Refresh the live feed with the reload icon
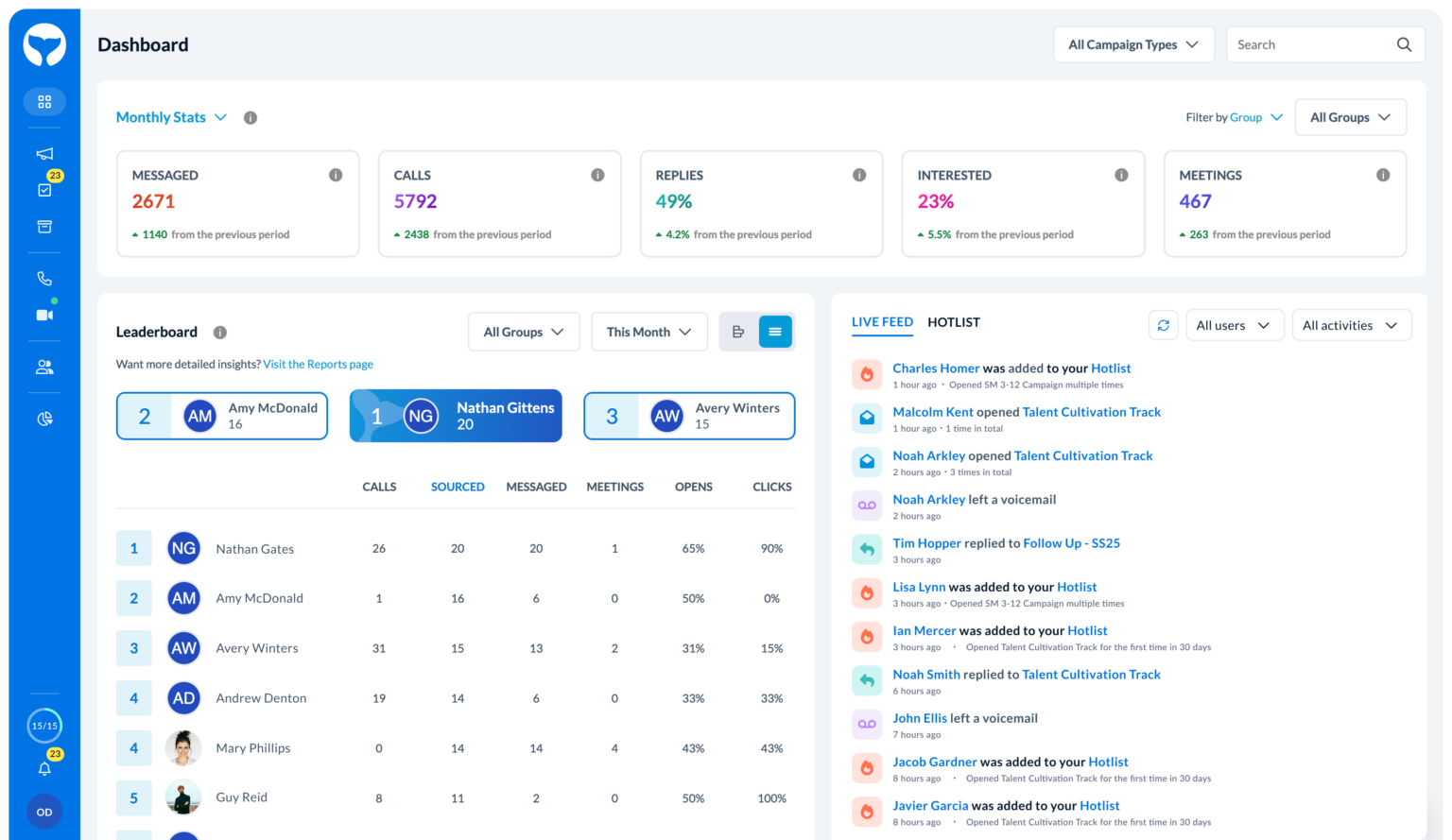 click(x=1163, y=325)
